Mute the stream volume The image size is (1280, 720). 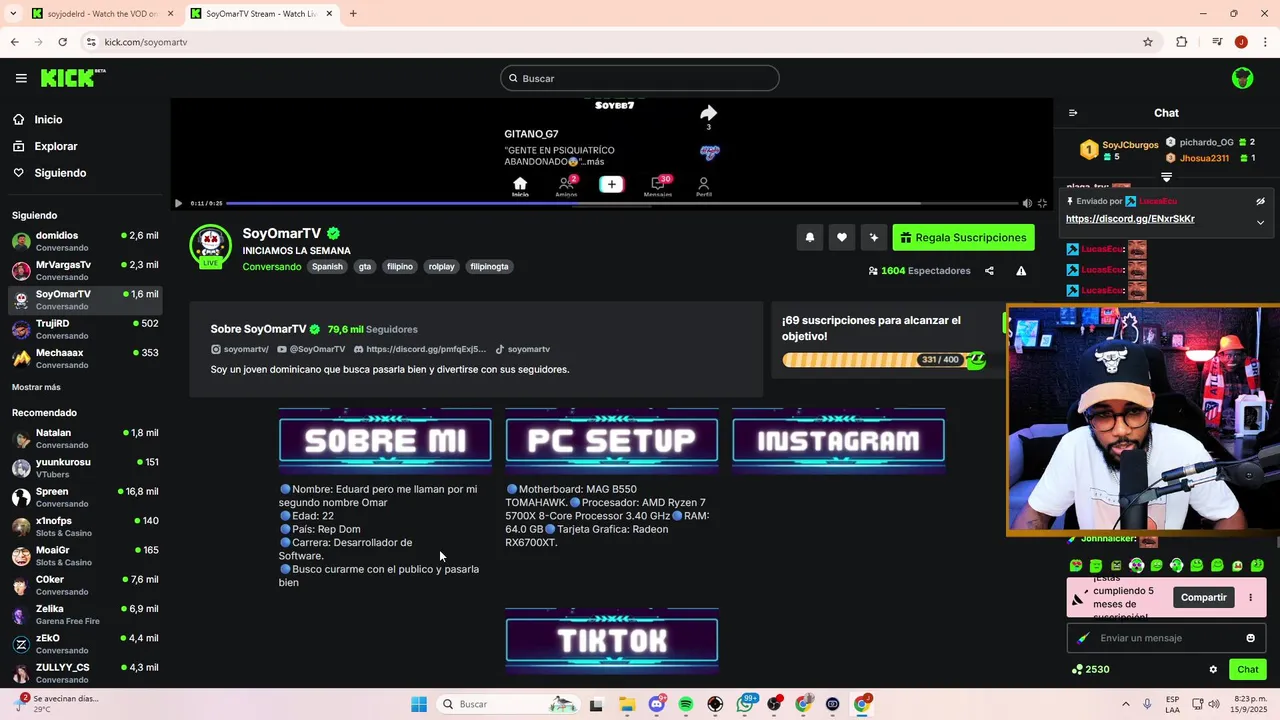point(1026,203)
